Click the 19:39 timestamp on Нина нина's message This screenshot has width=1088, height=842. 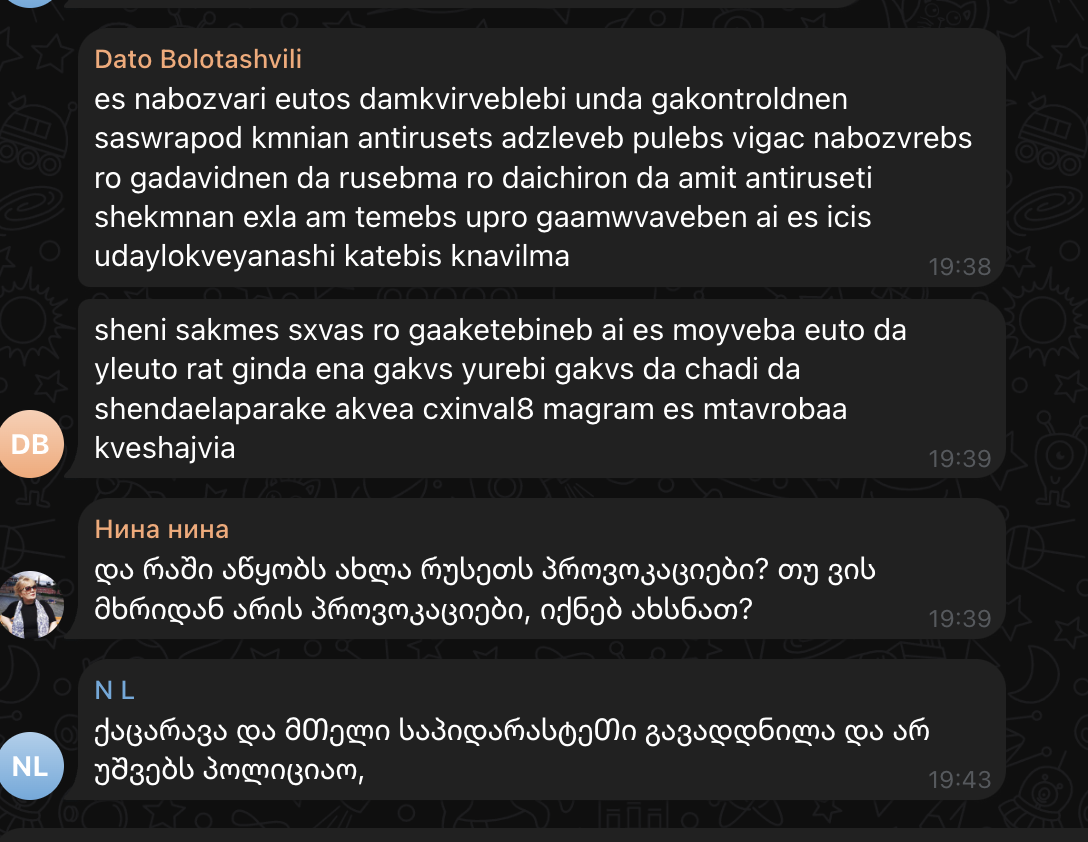[959, 618]
